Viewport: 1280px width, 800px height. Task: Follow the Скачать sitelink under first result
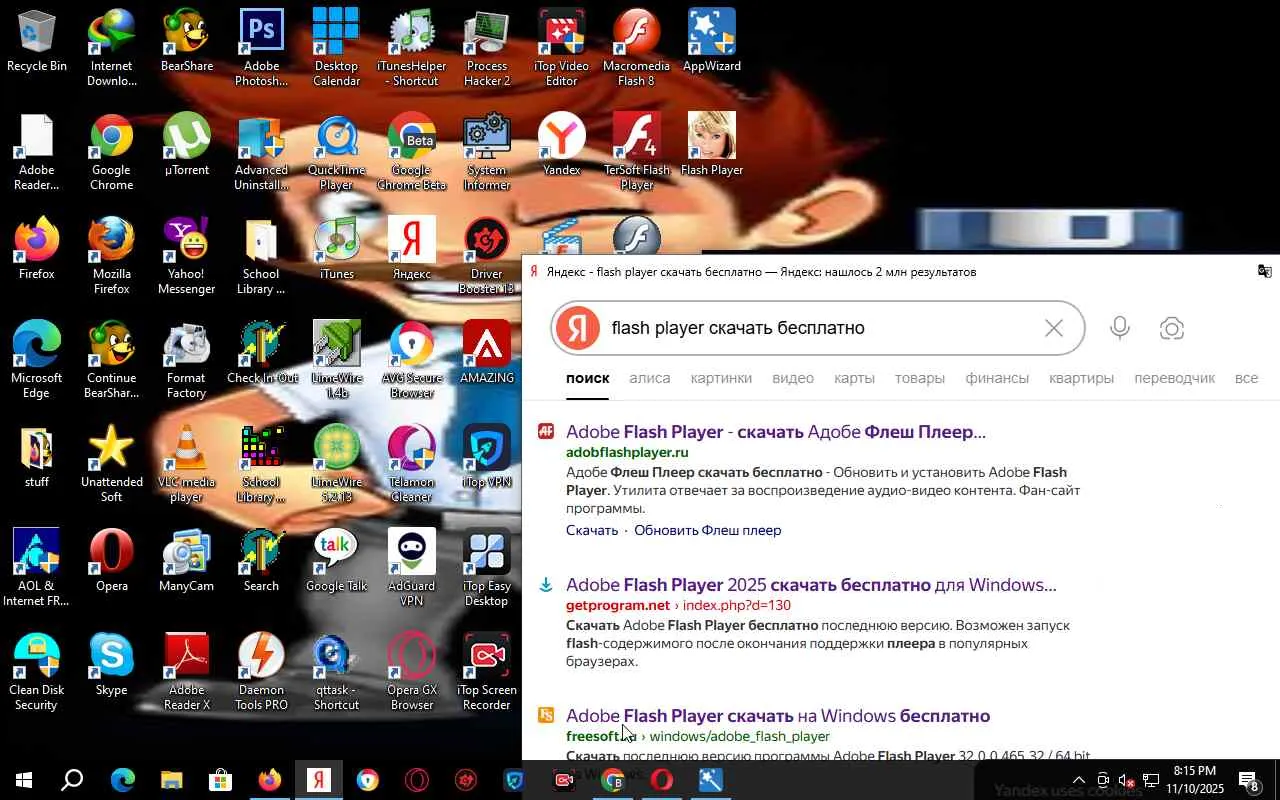pyautogui.click(x=592, y=530)
